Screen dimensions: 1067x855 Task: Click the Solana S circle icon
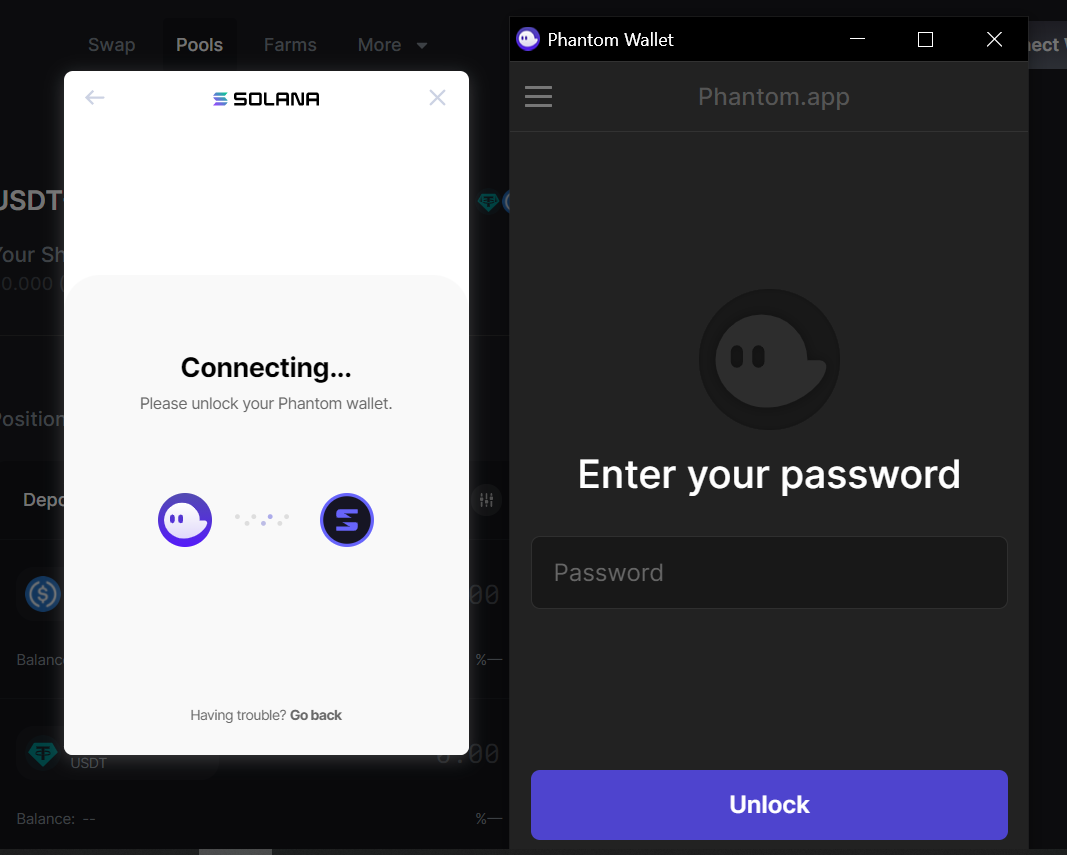[x=347, y=520]
